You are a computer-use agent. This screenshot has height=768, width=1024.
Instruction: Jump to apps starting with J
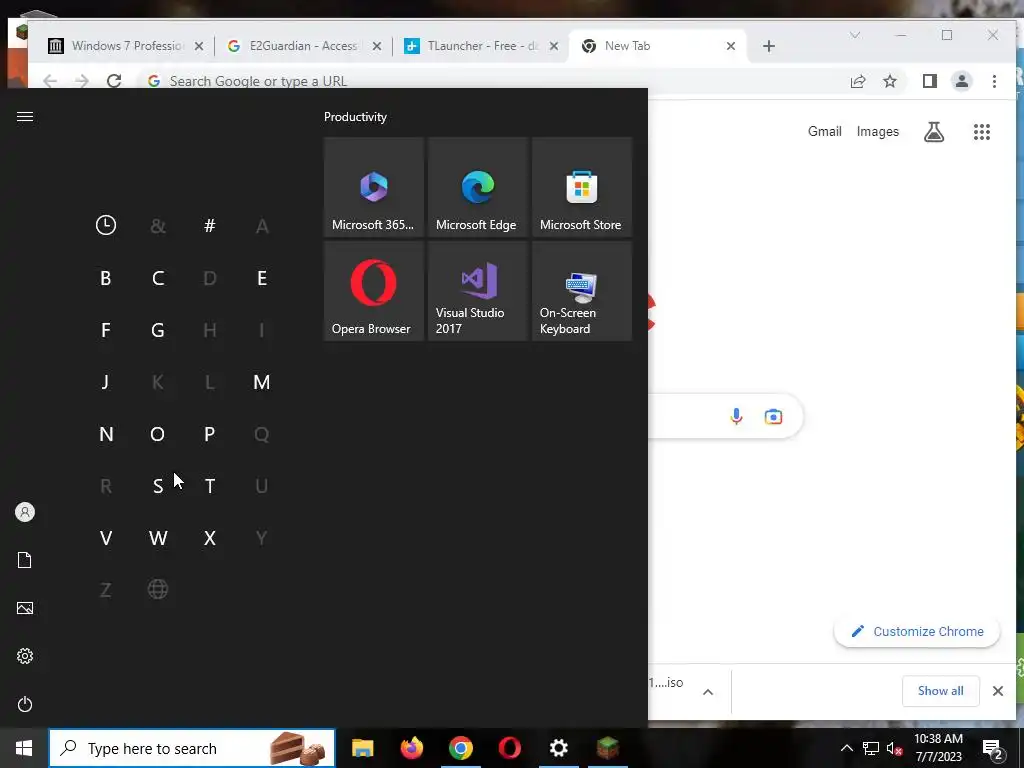click(106, 382)
